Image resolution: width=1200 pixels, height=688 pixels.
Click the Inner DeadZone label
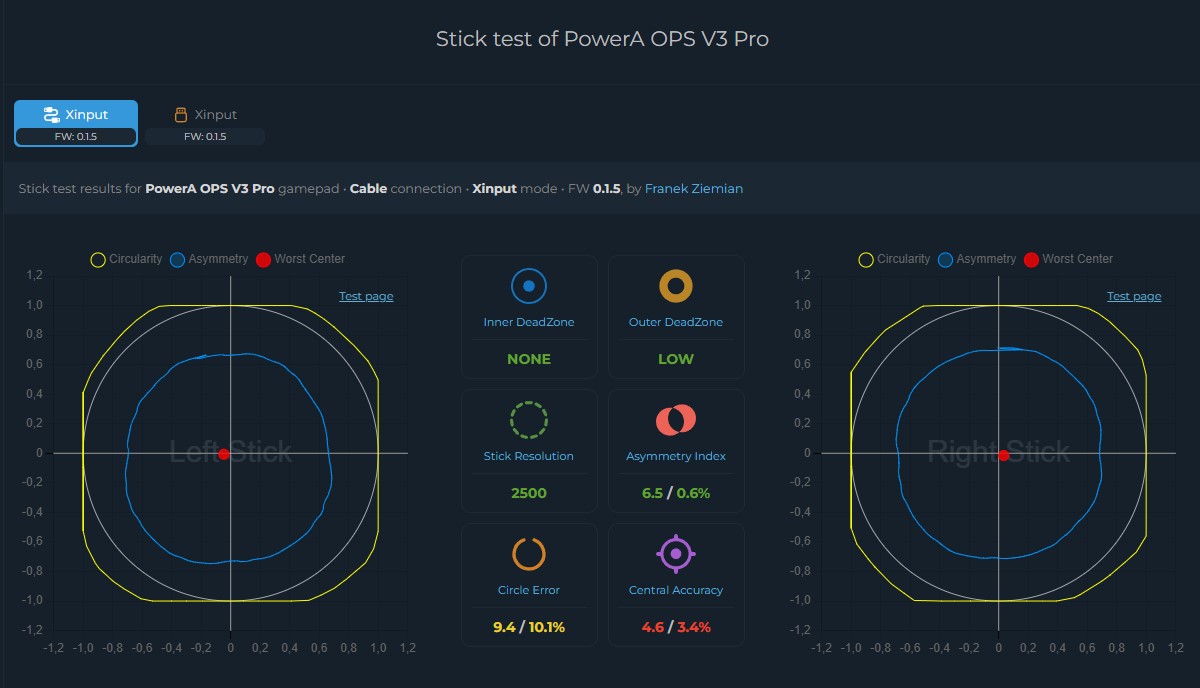[x=529, y=322]
